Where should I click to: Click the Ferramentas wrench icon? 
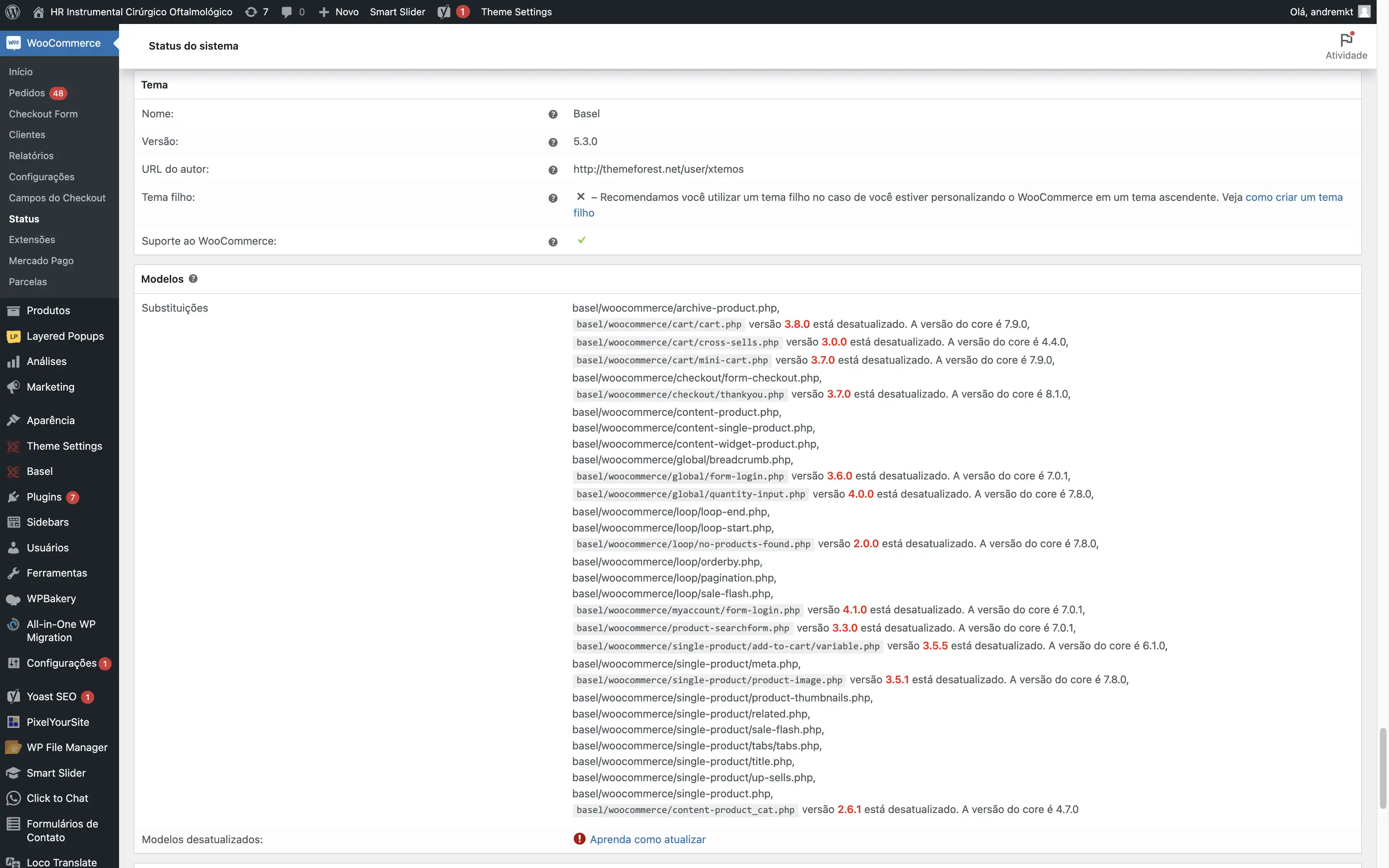(14, 573)
